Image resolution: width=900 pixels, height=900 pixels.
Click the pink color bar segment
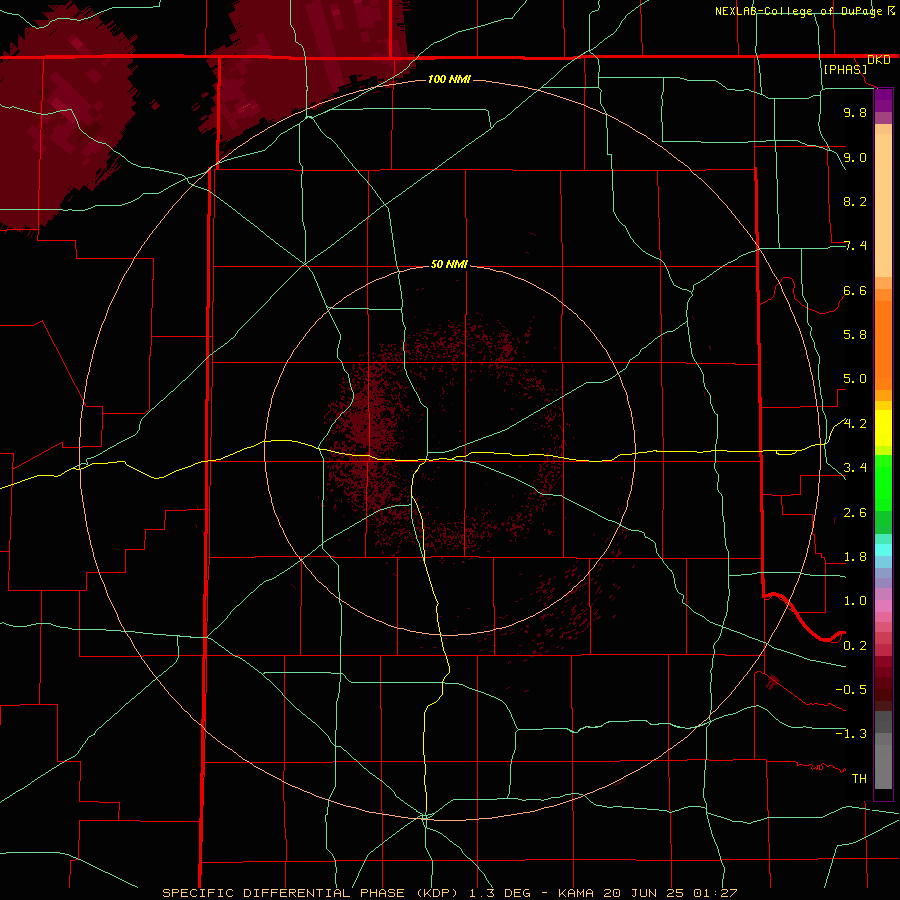(x=883, y=606)
